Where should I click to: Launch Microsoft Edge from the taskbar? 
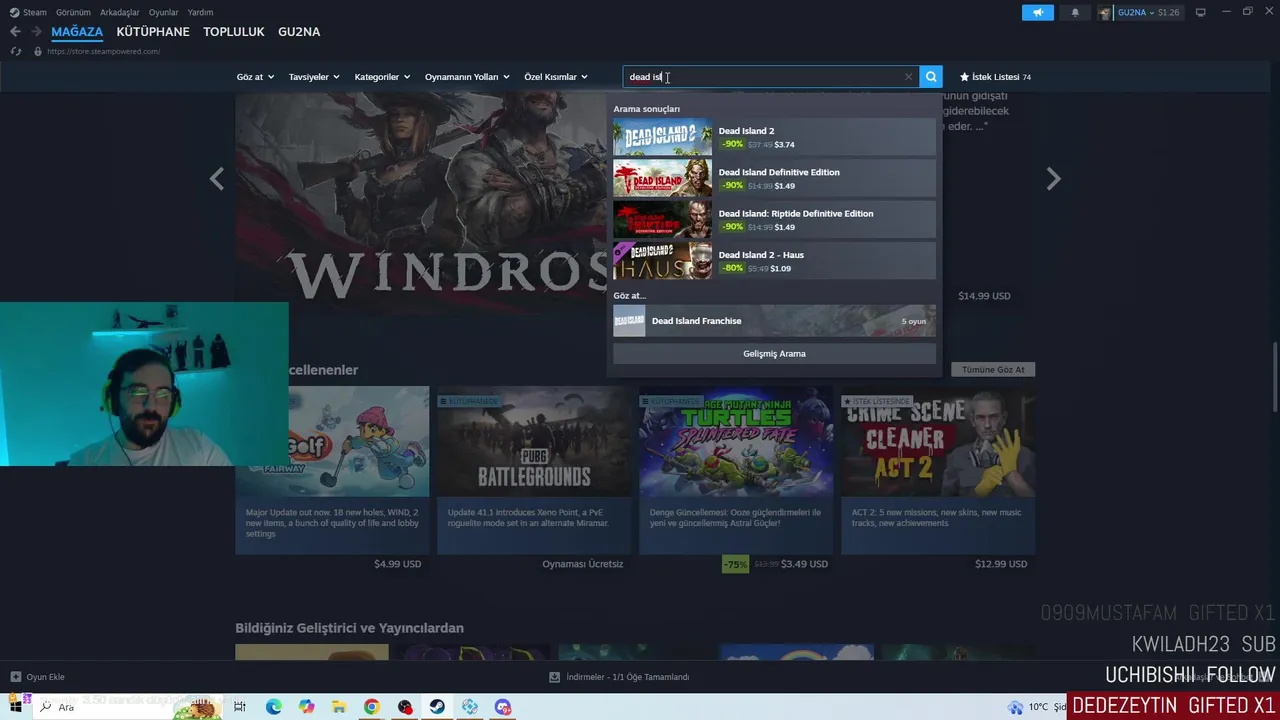point(273,707)
